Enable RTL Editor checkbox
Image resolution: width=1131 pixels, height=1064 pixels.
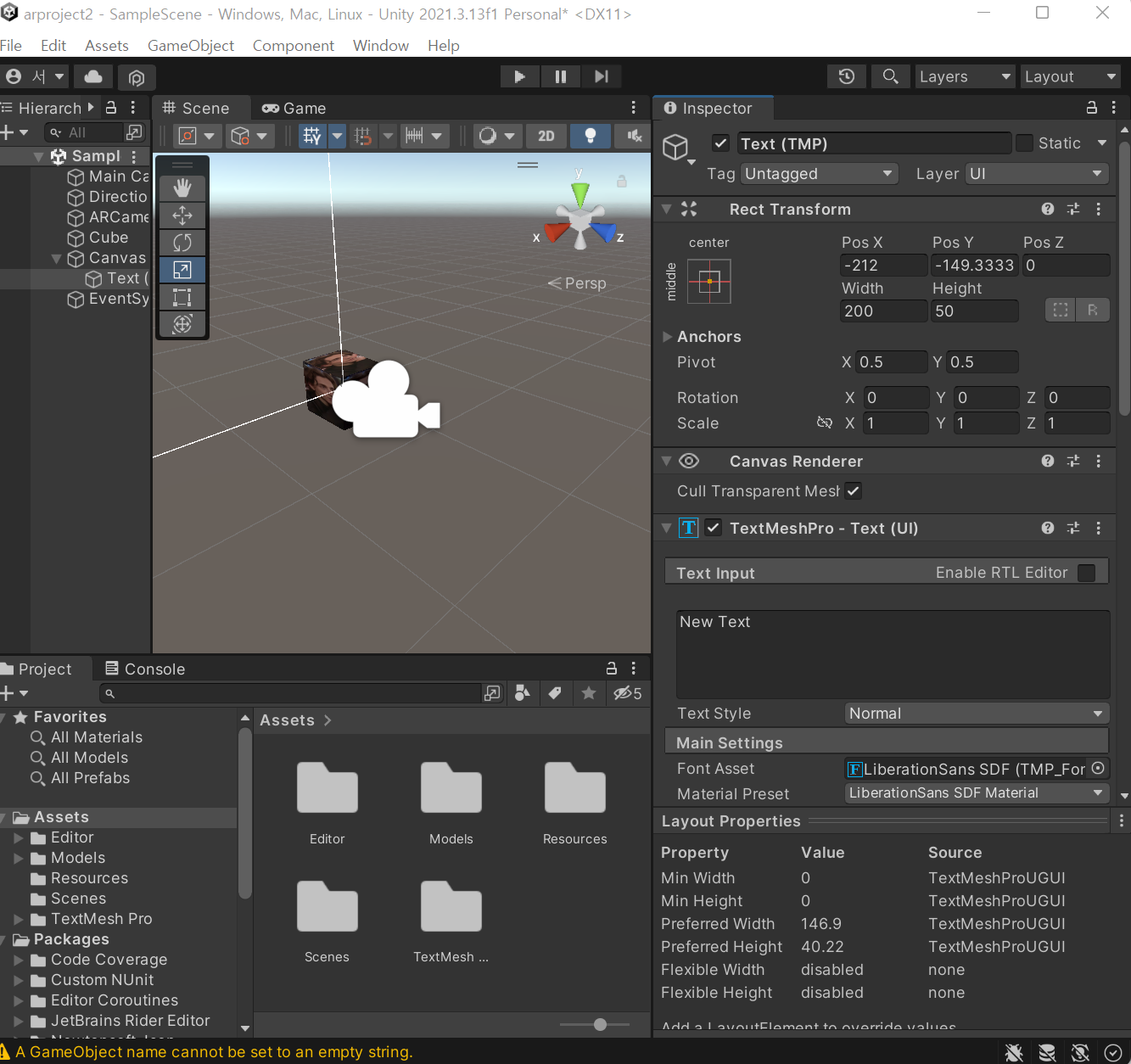1087,573
